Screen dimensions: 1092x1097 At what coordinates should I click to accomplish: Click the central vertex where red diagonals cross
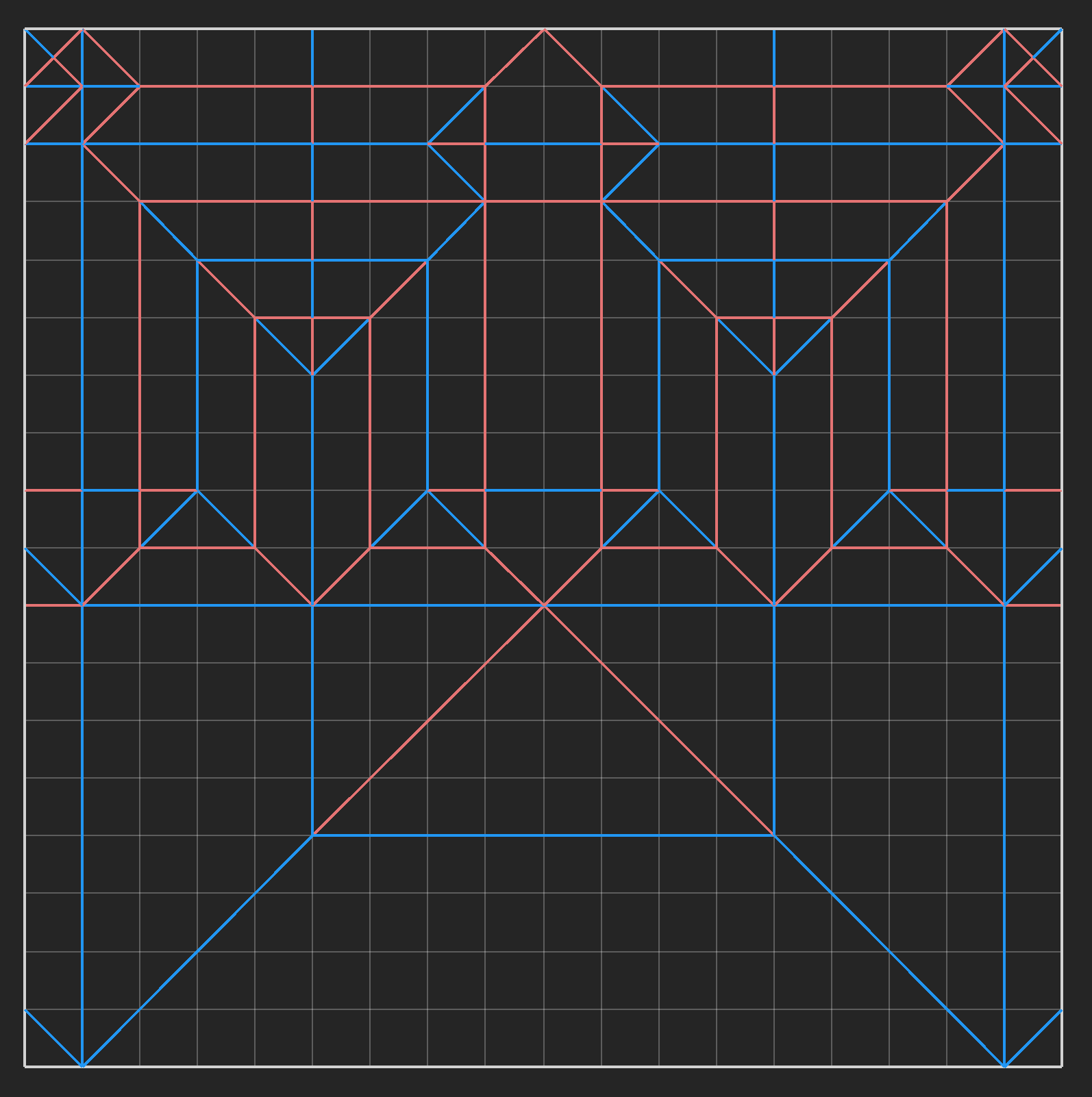544,605
